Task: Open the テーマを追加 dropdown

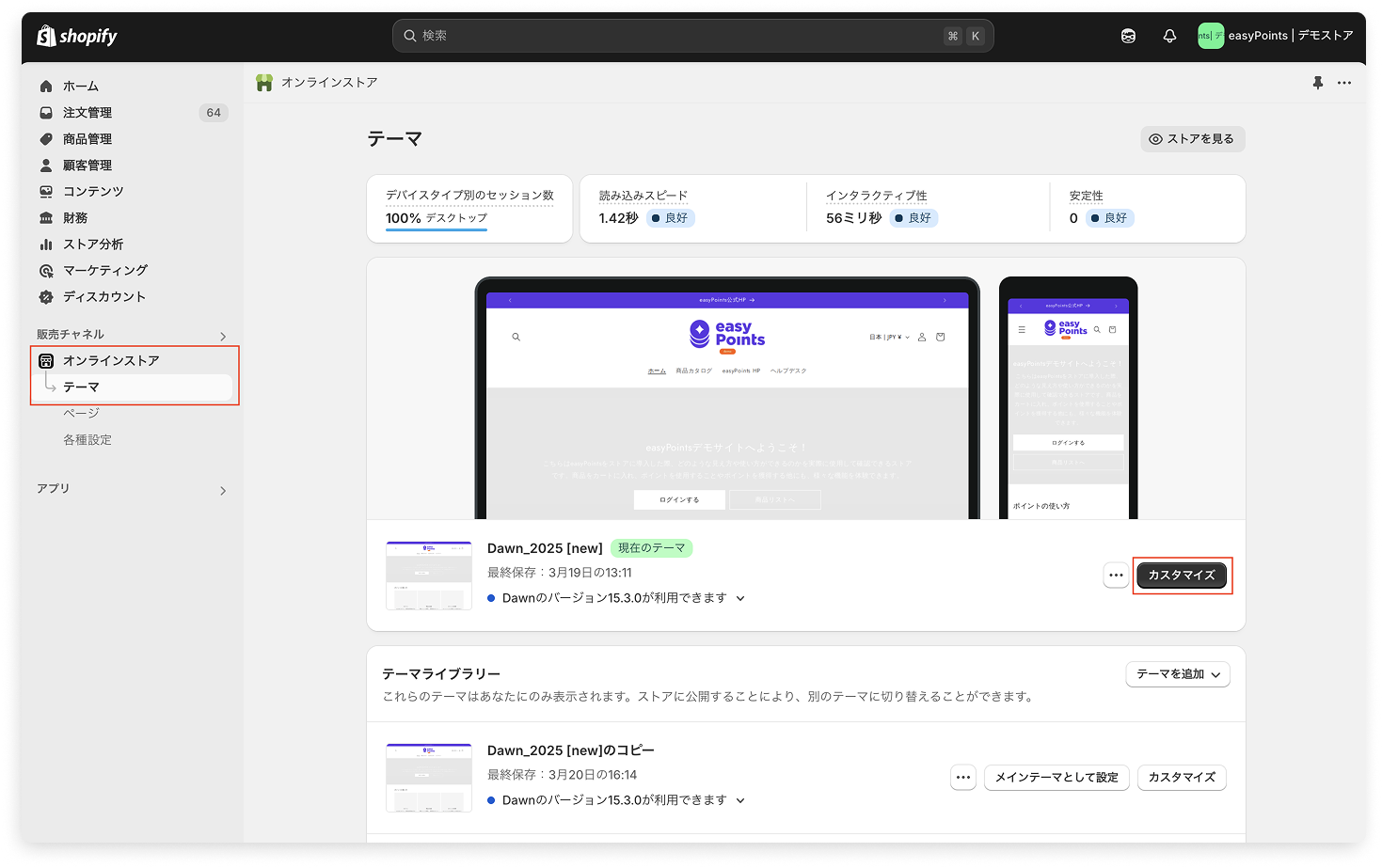Action: point(1178,674)
